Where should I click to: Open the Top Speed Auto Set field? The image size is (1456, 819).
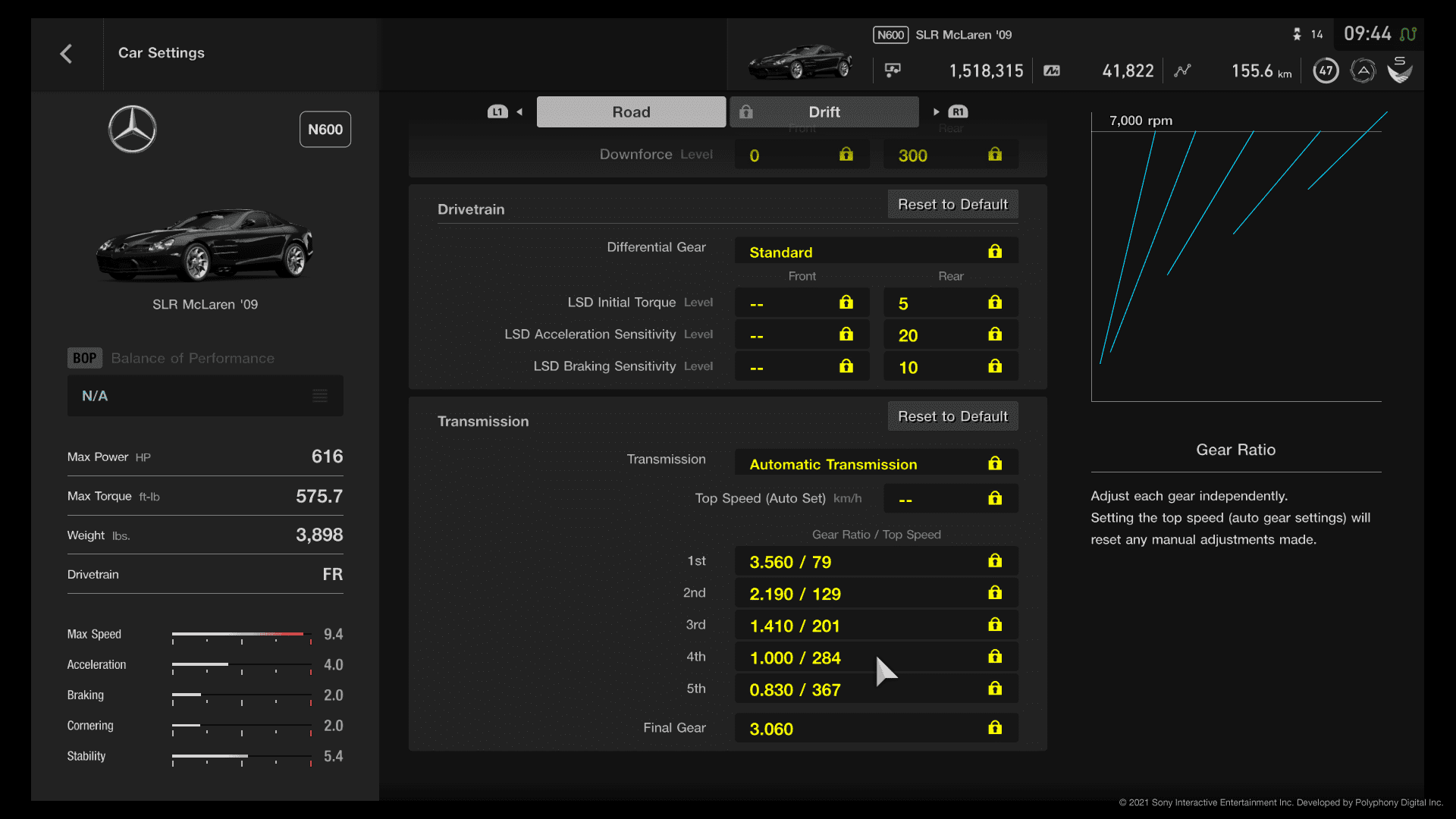951,498
